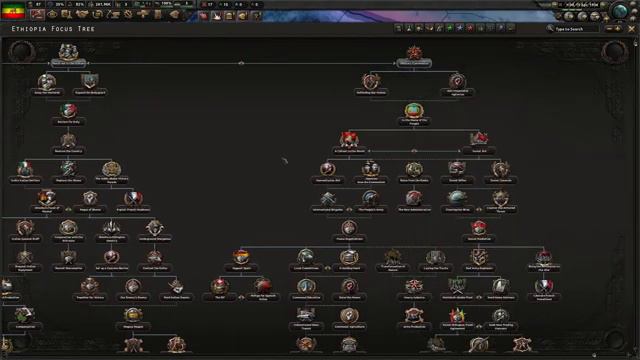Click the 261.96K manpower value

click(103, 4)
